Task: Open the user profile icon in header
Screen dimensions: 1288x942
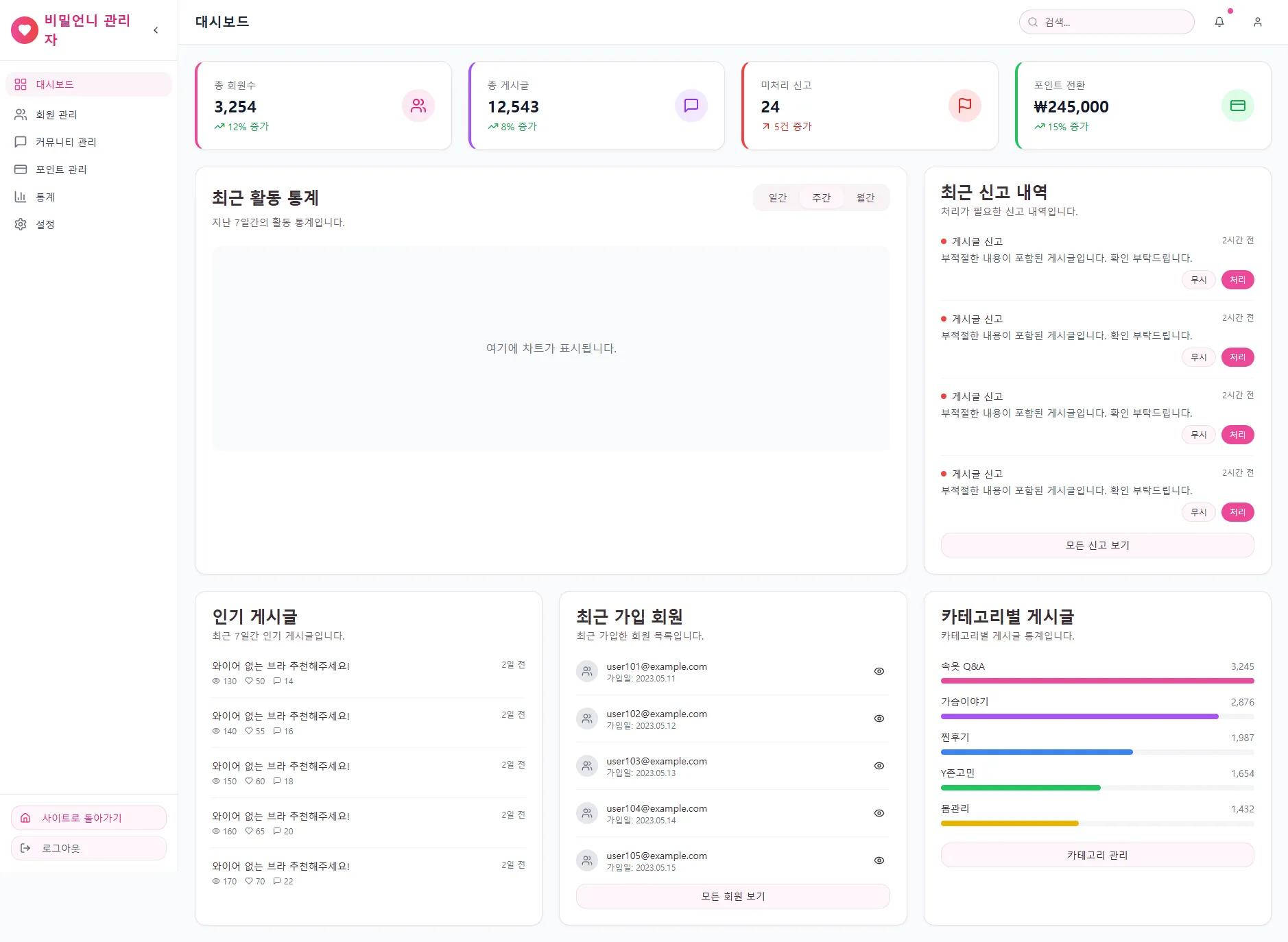Action: point(1258,22)
